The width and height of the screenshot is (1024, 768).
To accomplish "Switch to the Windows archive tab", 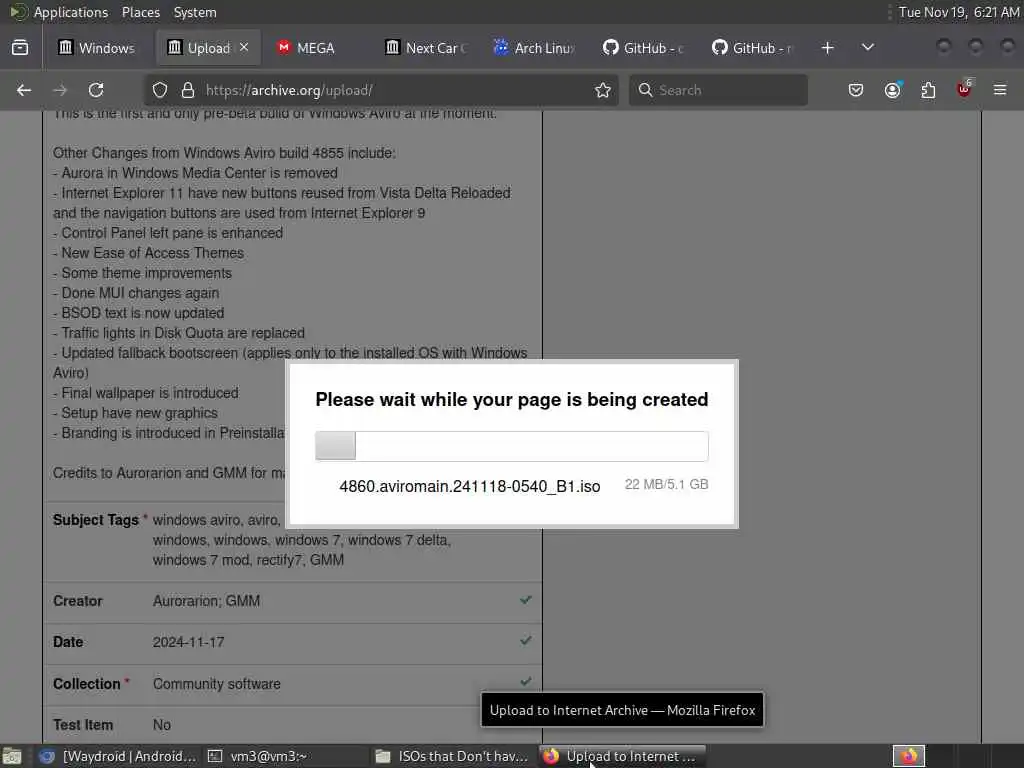I will pyautogui.click(x=97, y=48).
